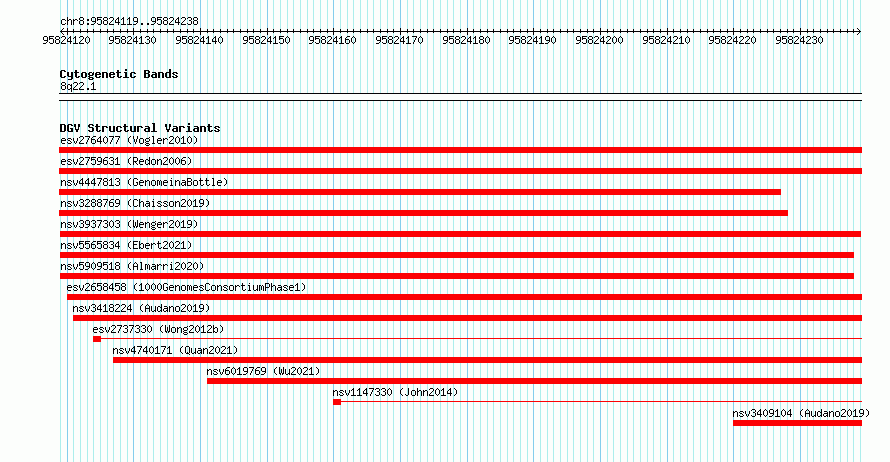
Task: Click the red bar of nsv6019769
Action: 535,381
